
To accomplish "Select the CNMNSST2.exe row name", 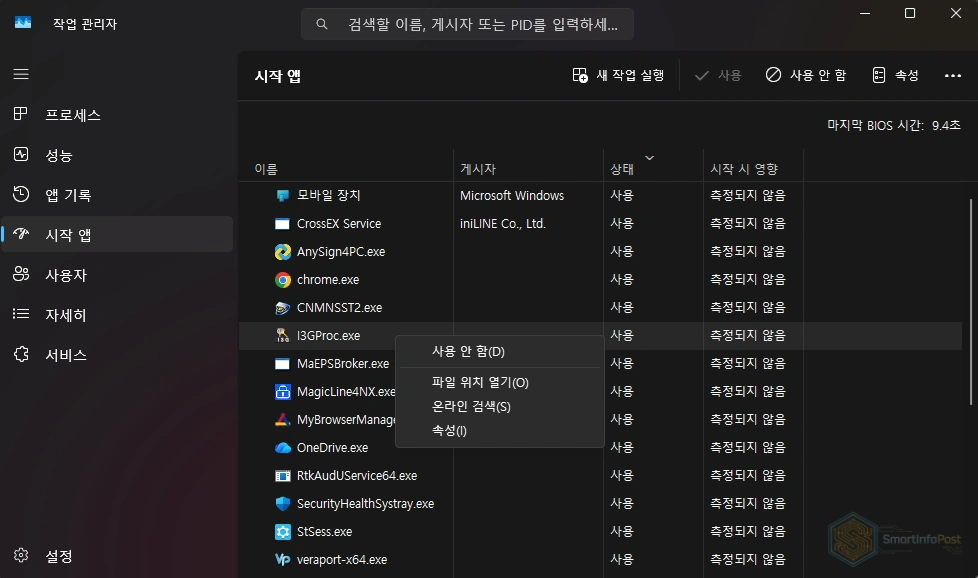I will pos(339,308).
